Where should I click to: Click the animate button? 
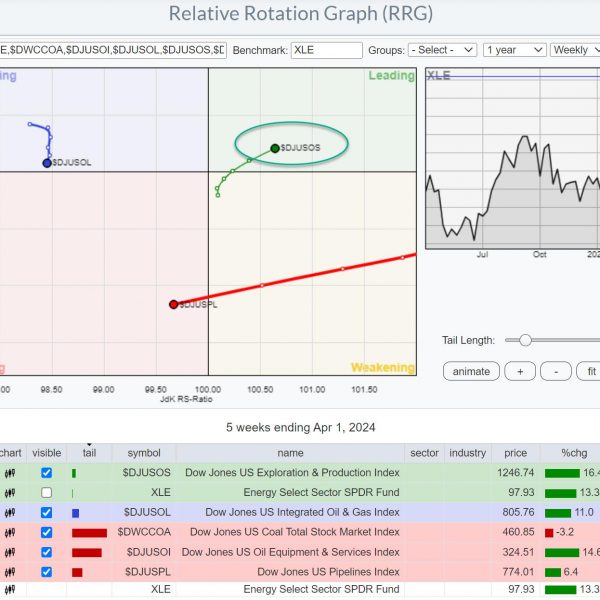point(471,372)
